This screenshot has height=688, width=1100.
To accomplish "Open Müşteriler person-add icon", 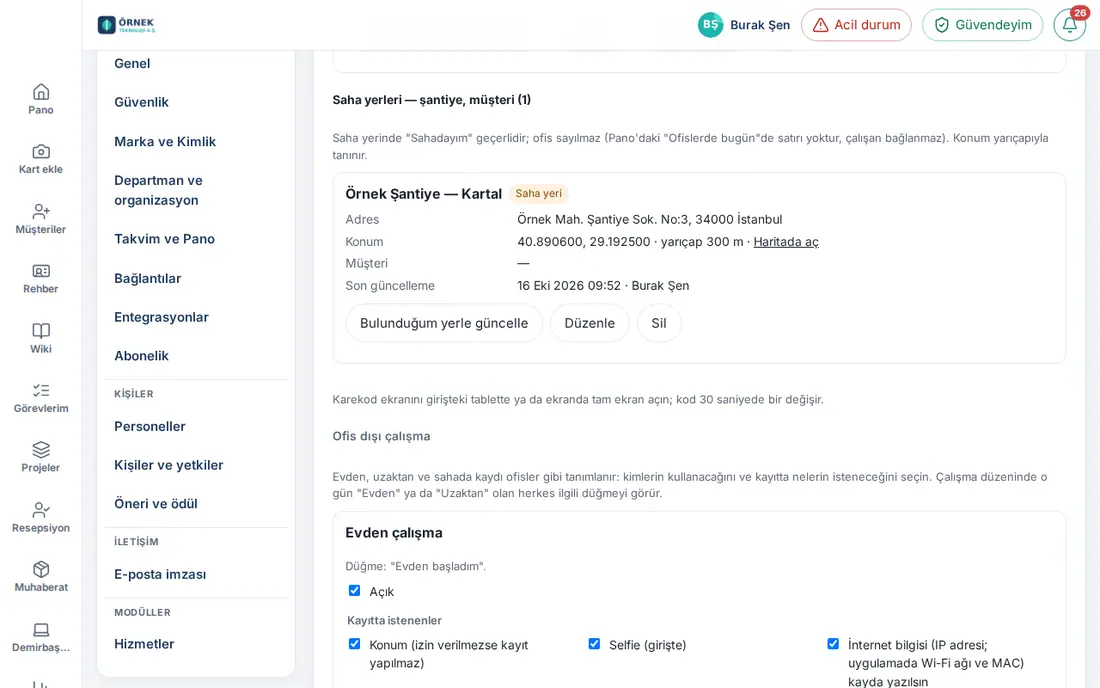I will [41, 211].
